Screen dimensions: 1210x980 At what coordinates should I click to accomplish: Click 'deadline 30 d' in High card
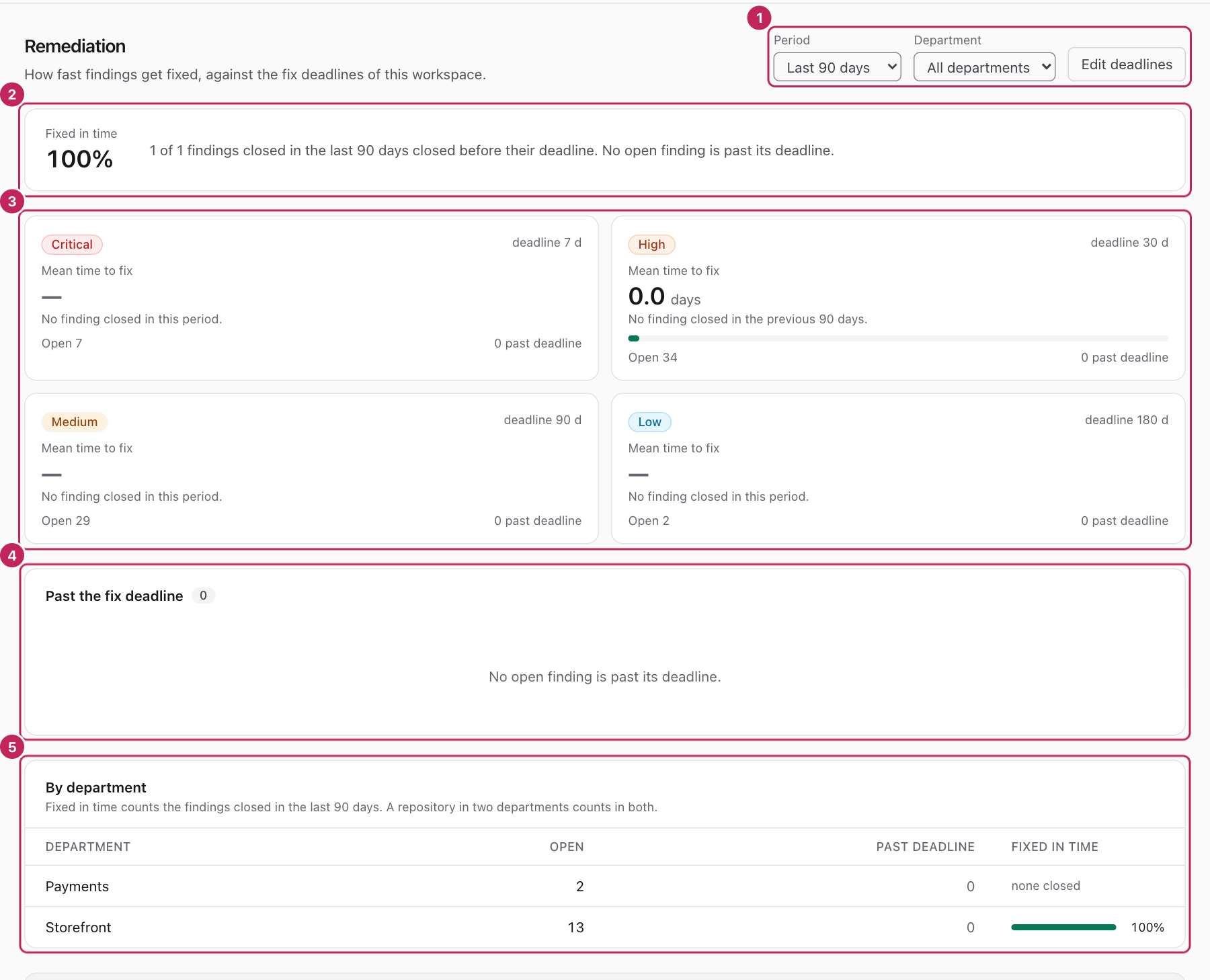coord(1129,243)
